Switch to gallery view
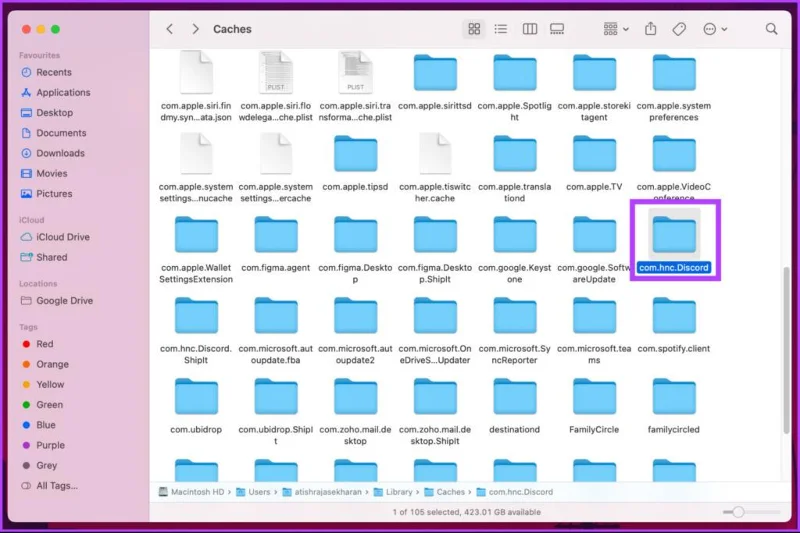Image resolution: width=800 pixels, height=533 pixels. point(557,29)
